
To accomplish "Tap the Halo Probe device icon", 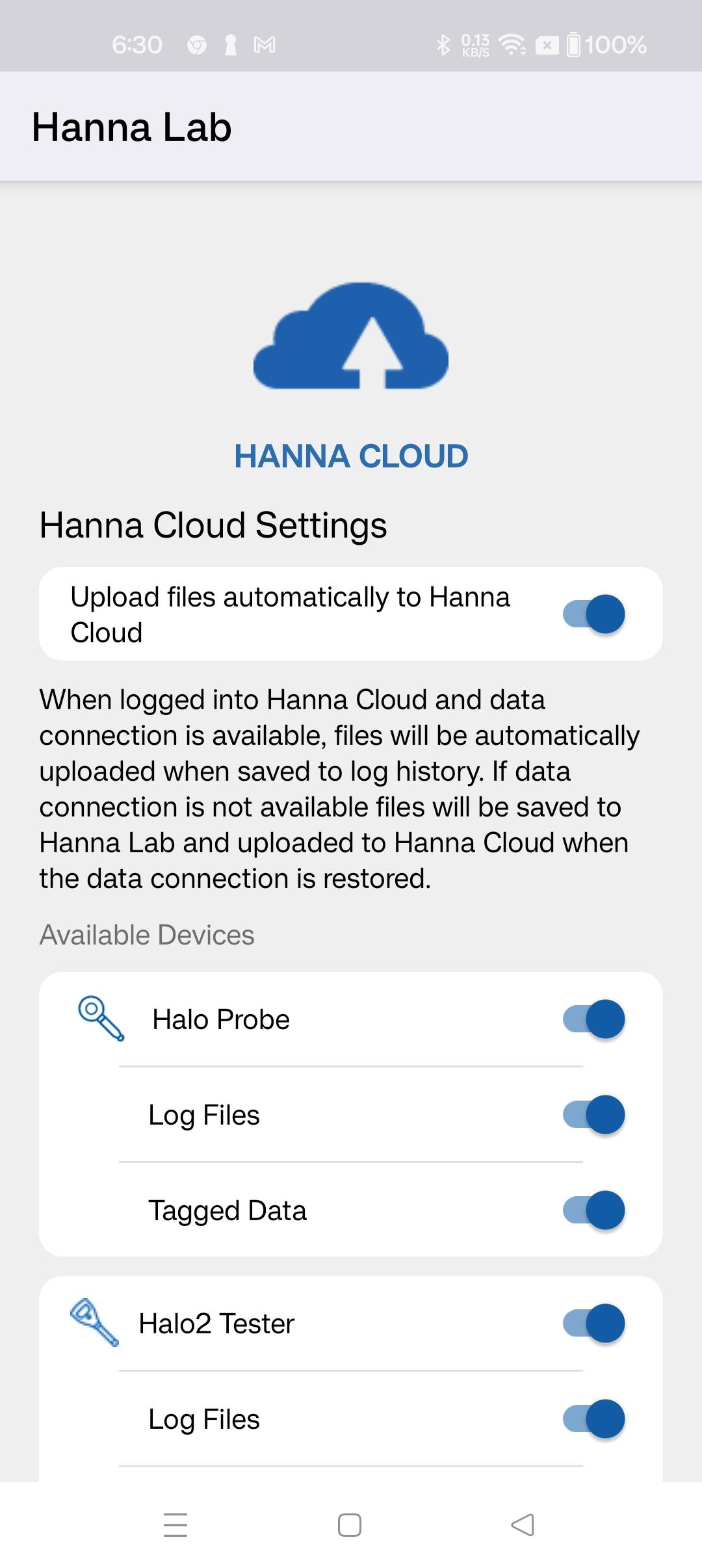I will click(101, 1019).
